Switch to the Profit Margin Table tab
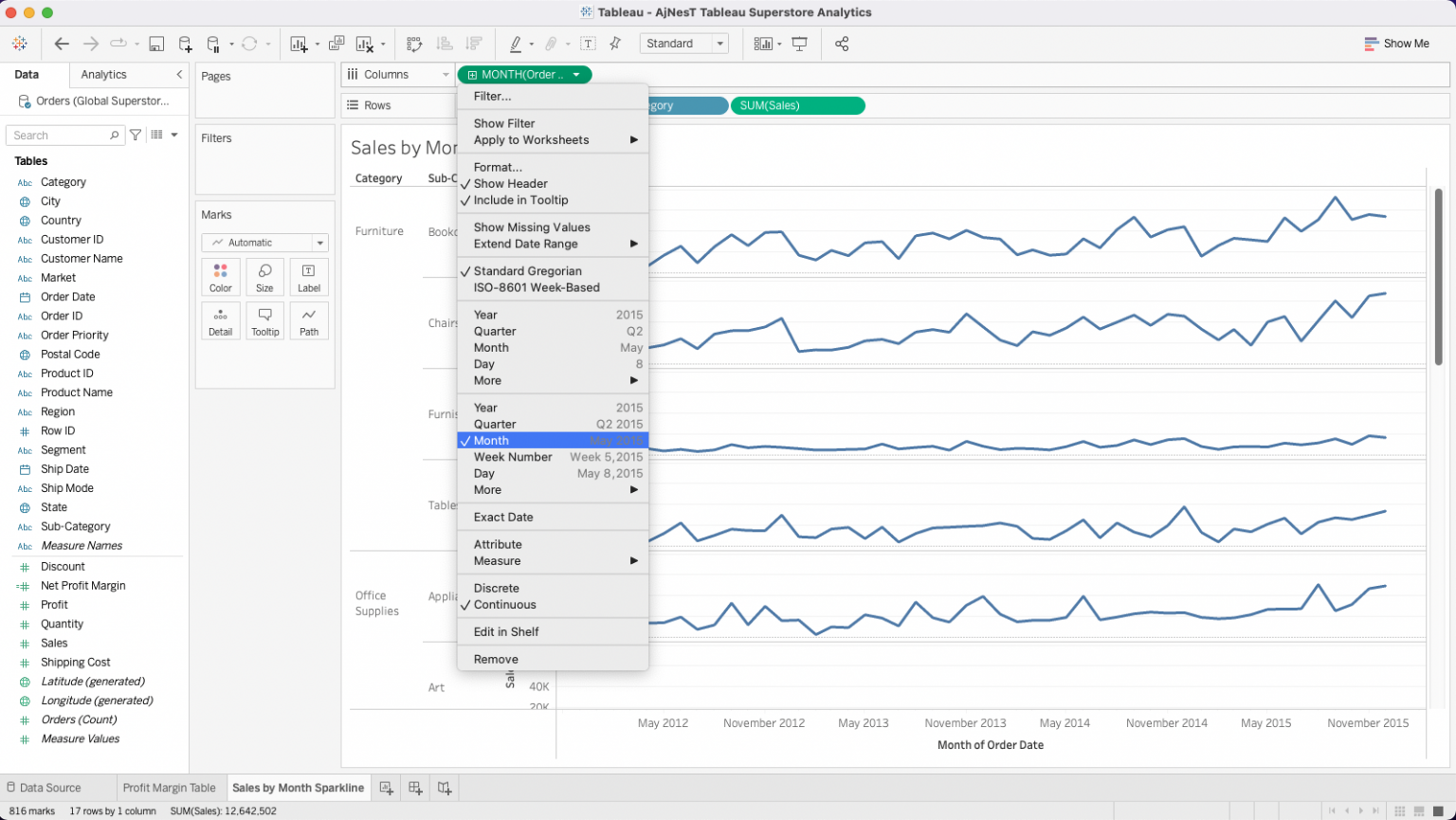 pyautogui.click(x=169, y=788)
